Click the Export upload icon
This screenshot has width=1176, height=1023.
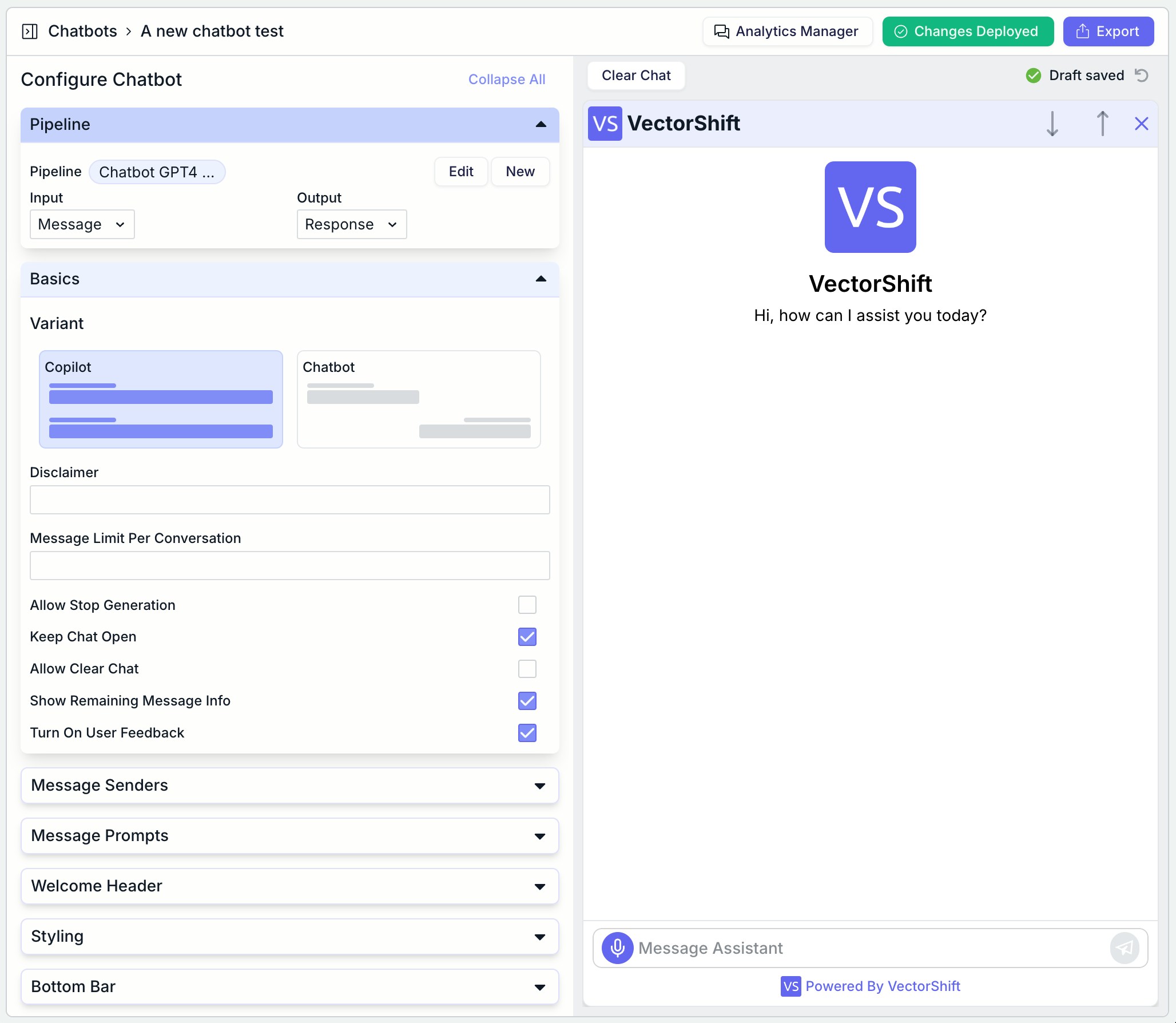point(1084,31)
